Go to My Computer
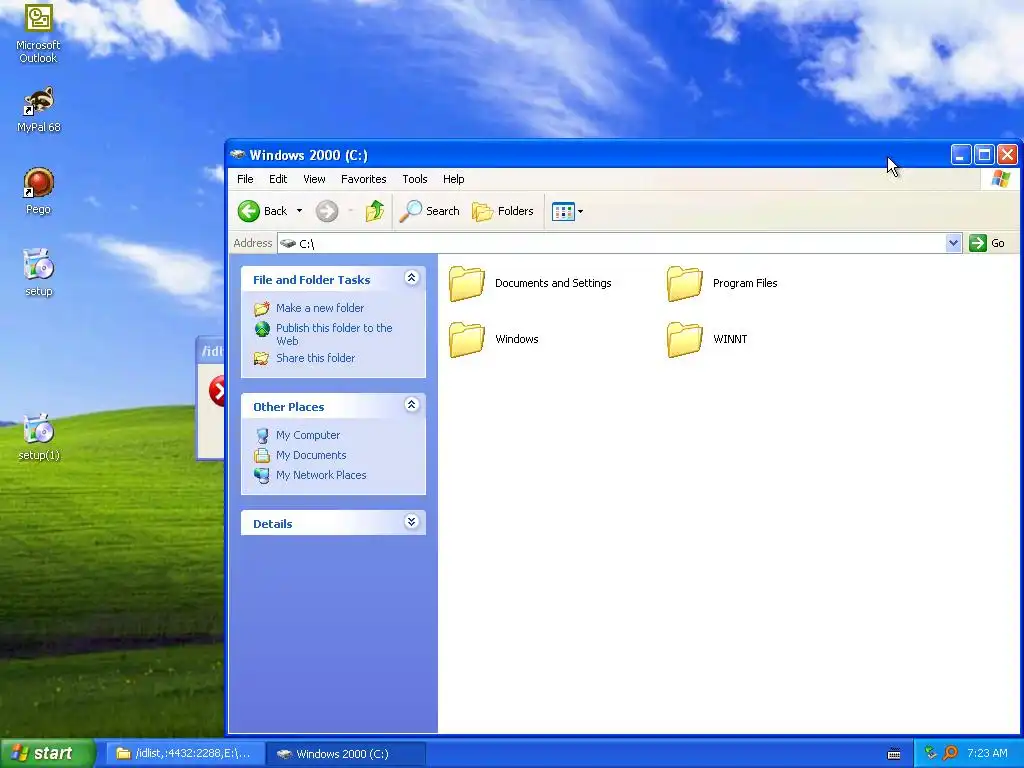The image size is (1024, 768). (308, 435)
